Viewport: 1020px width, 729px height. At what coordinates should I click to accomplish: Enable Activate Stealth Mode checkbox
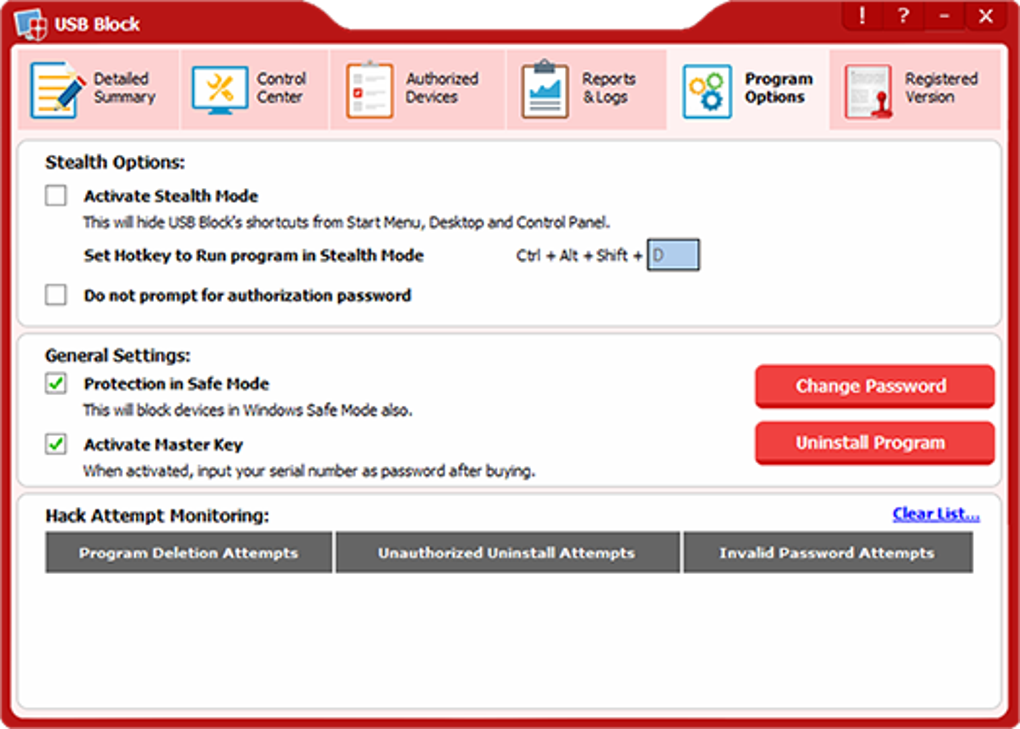click(x=56, y=195)
